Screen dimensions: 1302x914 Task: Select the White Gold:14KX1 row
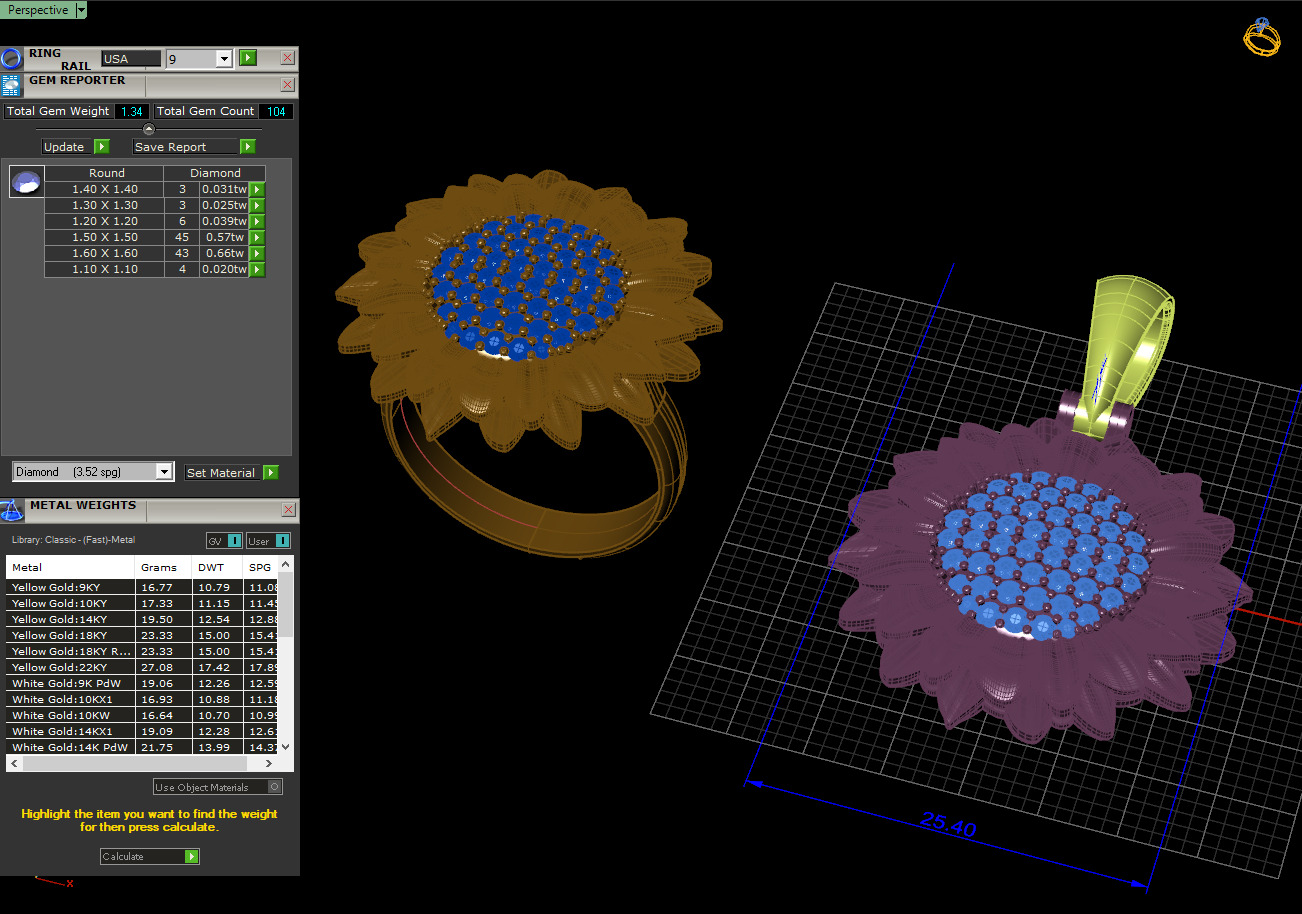[142, 731]
